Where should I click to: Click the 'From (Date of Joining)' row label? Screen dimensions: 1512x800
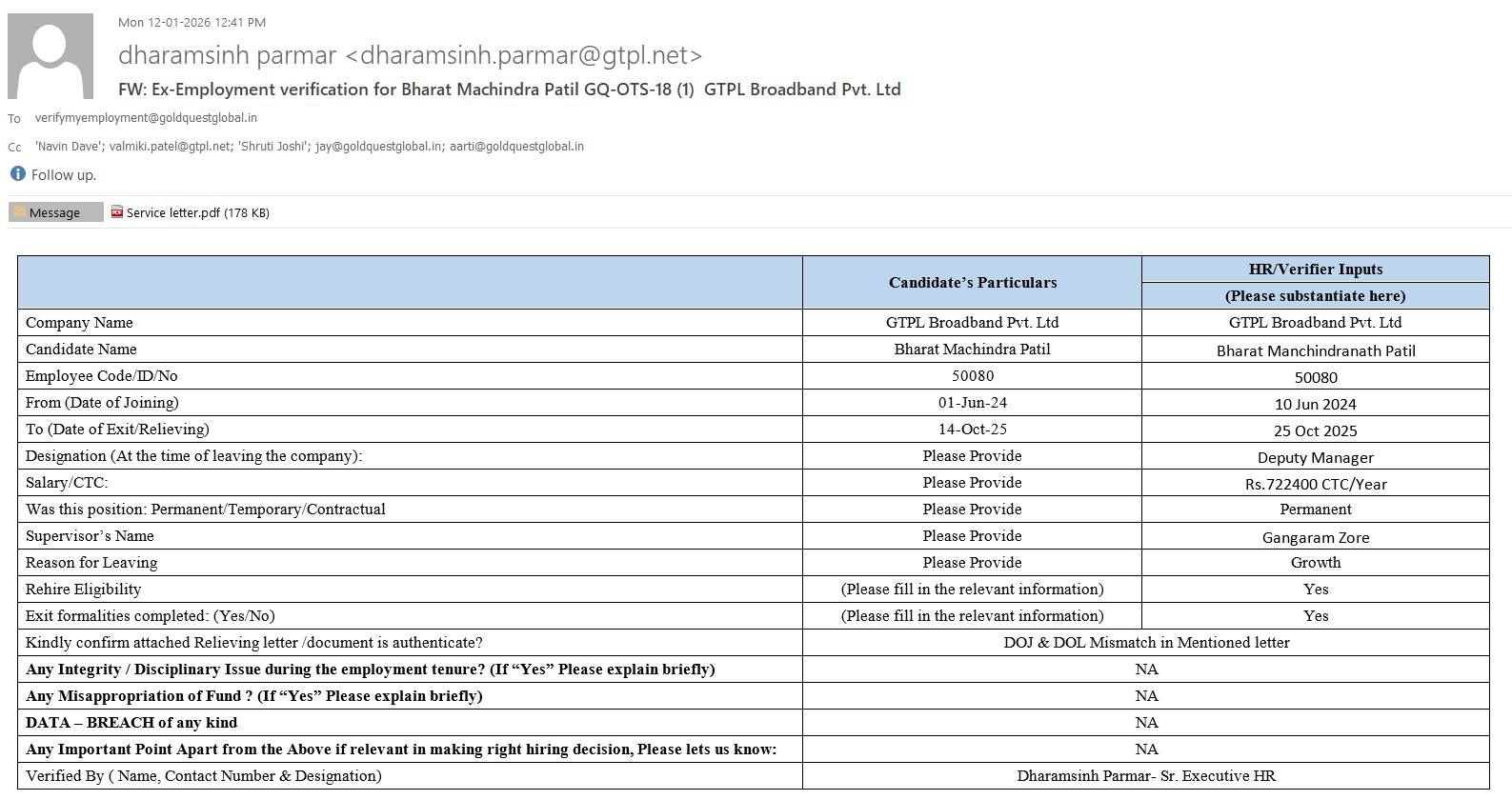(x=102, y=403)
